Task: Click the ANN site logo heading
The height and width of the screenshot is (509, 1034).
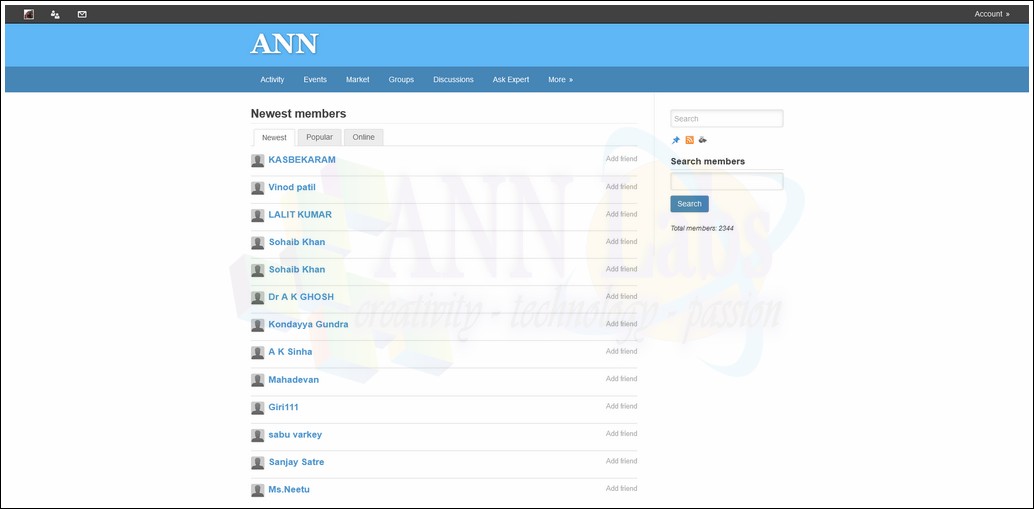Action: coord(284,44)
